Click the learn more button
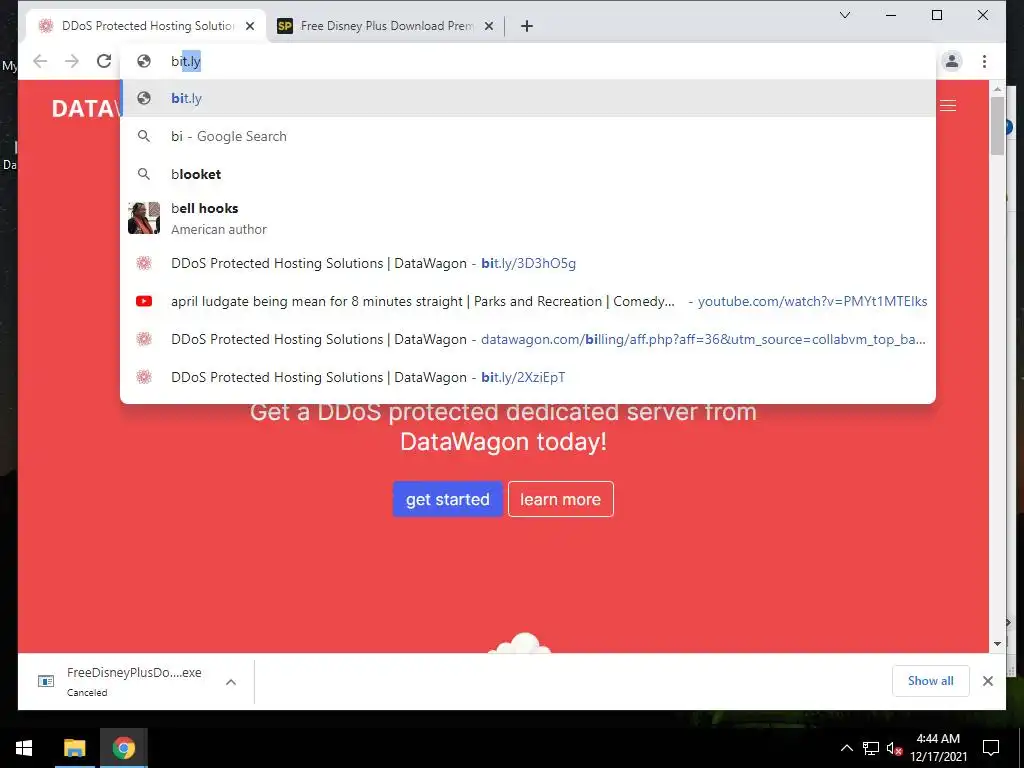 (560, 499)
